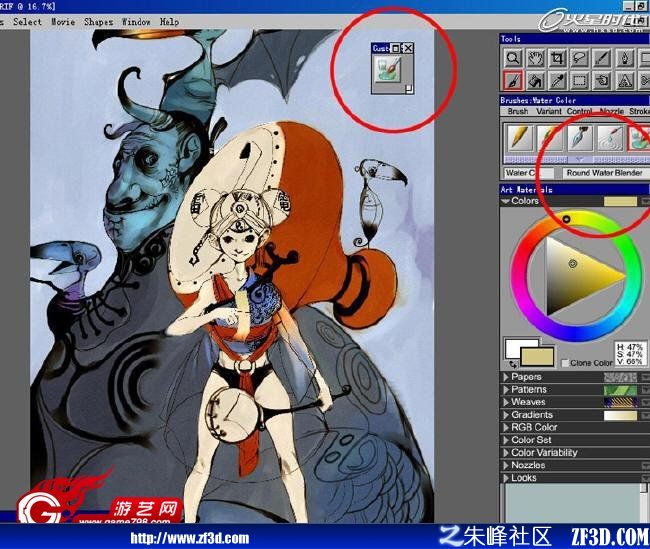650x549 pixels.
Task: Open the Help menu
Action: (170, 22)
